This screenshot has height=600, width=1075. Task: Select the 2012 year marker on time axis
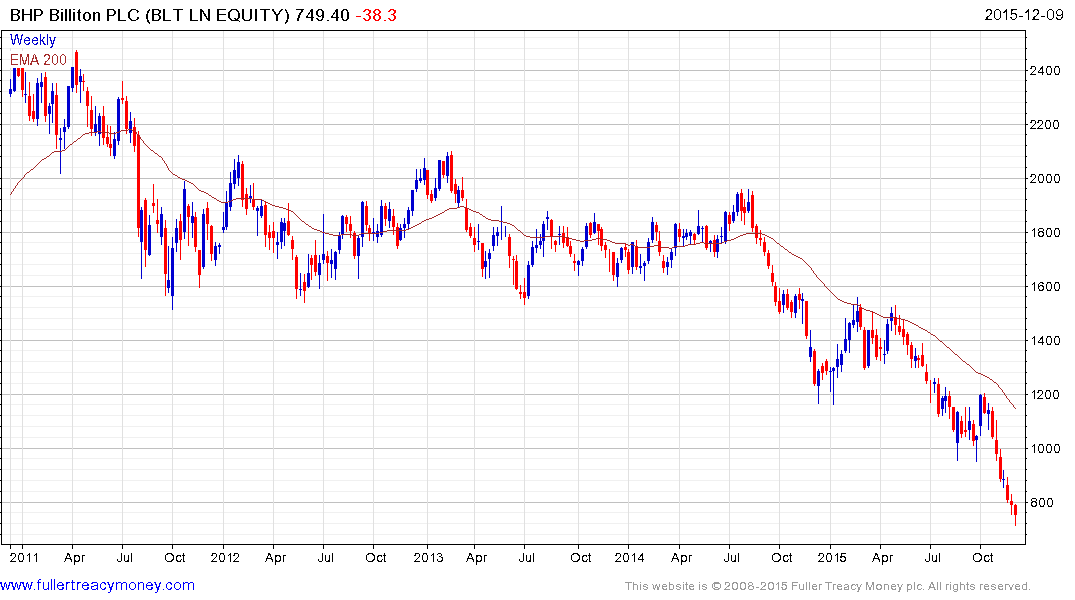[225, 557]
